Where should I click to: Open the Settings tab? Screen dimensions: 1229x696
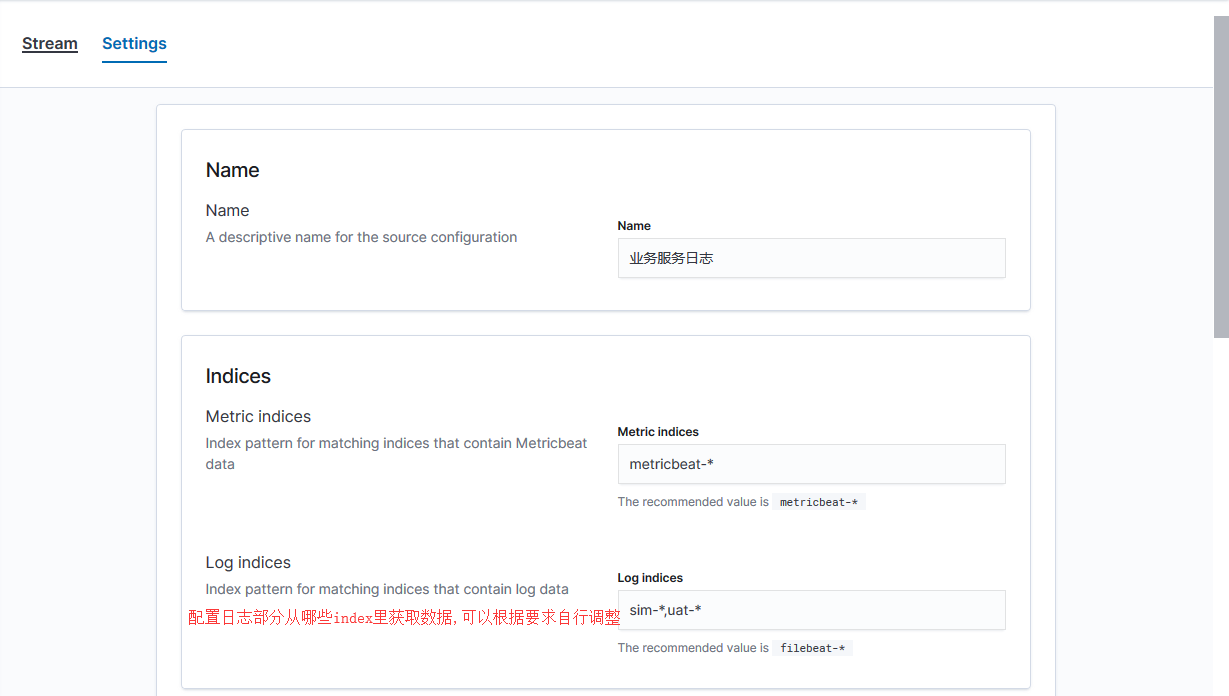(x=134, y=44)
